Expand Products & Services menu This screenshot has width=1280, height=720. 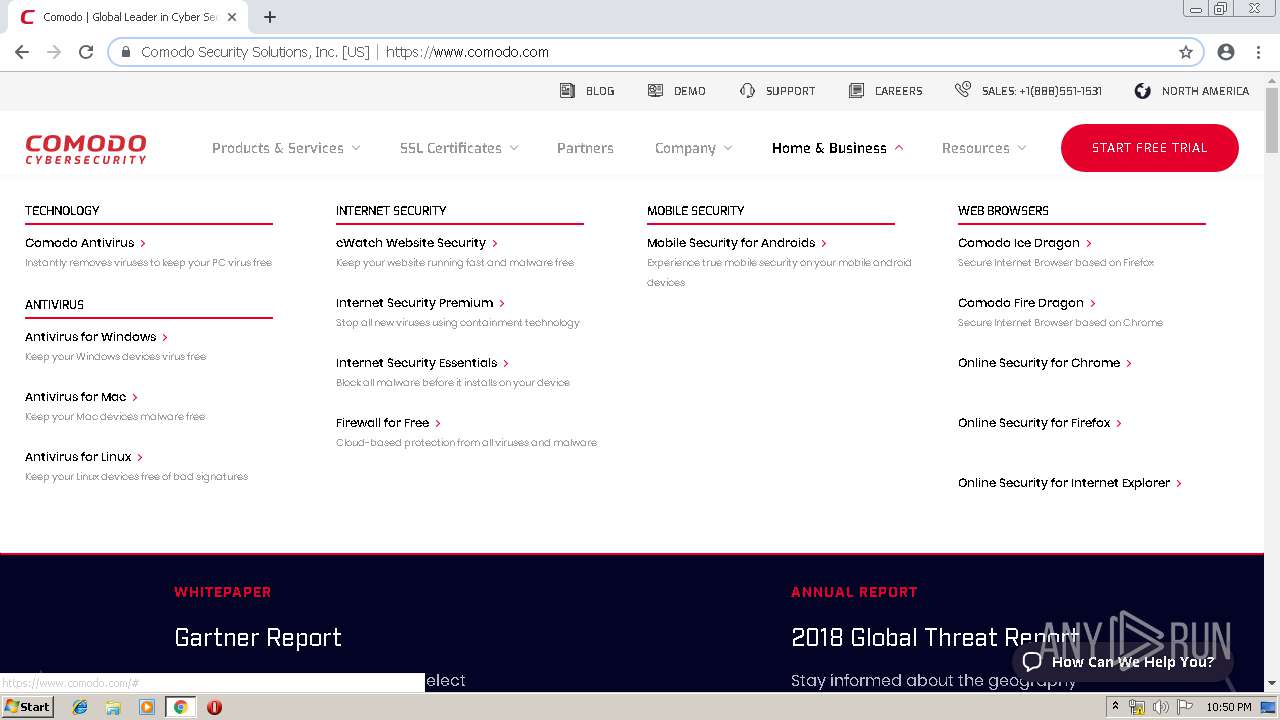click(286, 148)
